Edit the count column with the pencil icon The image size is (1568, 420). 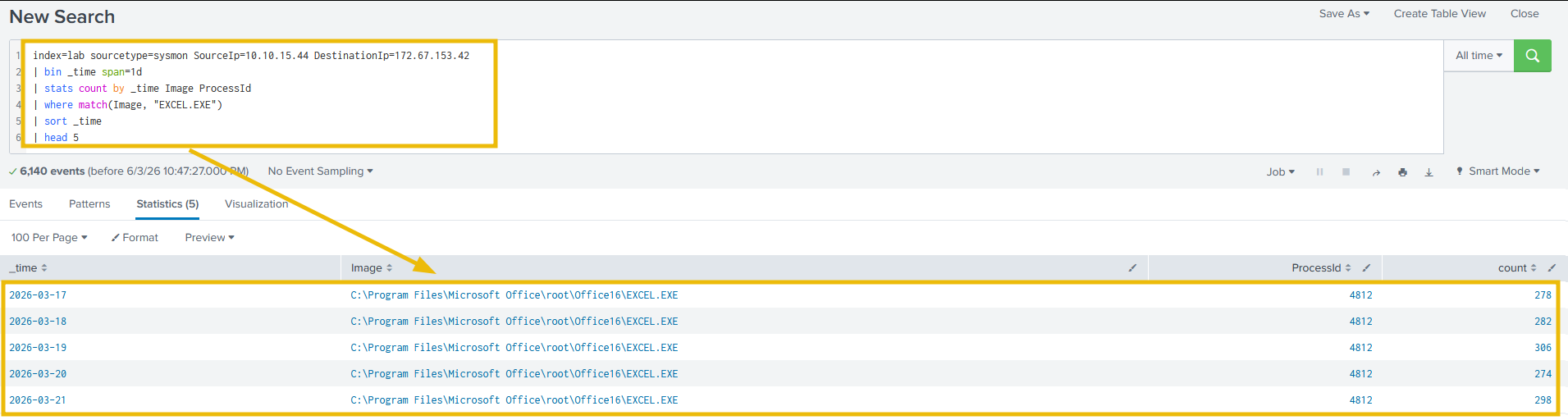(1552, 267)
